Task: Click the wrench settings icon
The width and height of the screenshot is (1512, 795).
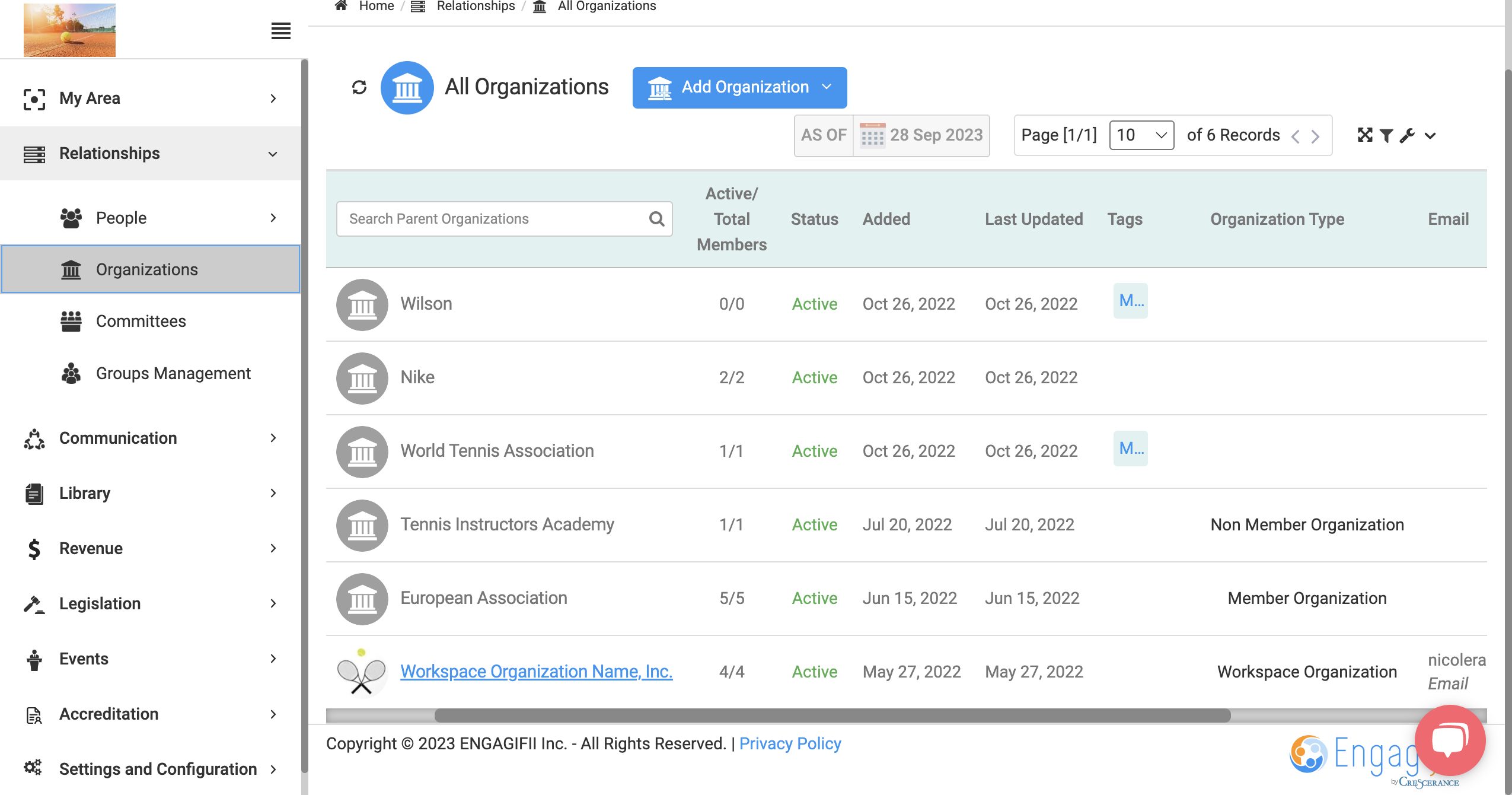Action: click(x=1407, y=136)
